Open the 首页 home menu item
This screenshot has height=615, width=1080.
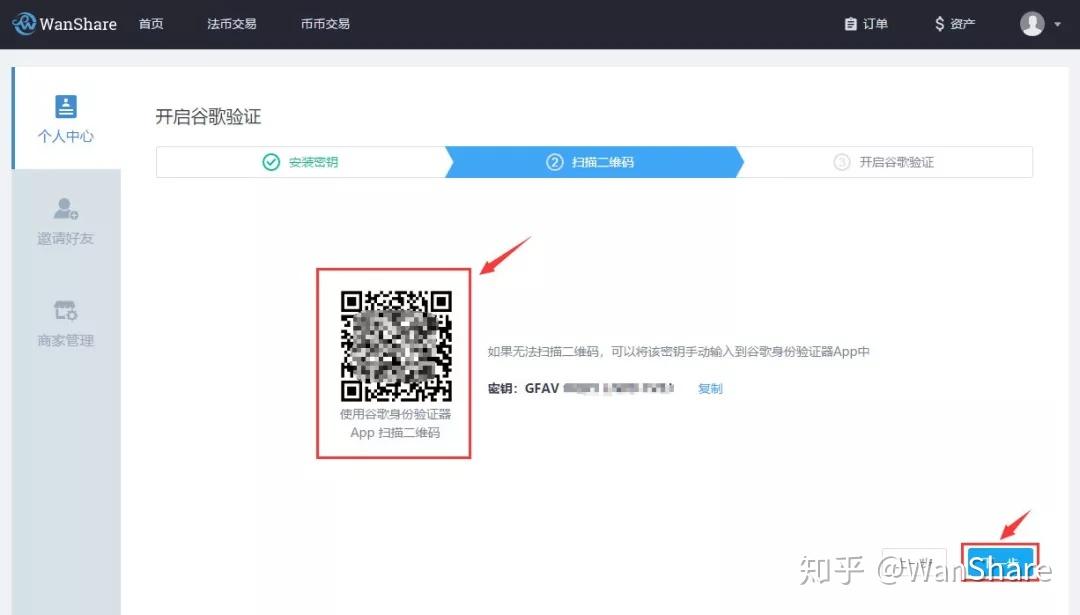(x=151, y=24)
